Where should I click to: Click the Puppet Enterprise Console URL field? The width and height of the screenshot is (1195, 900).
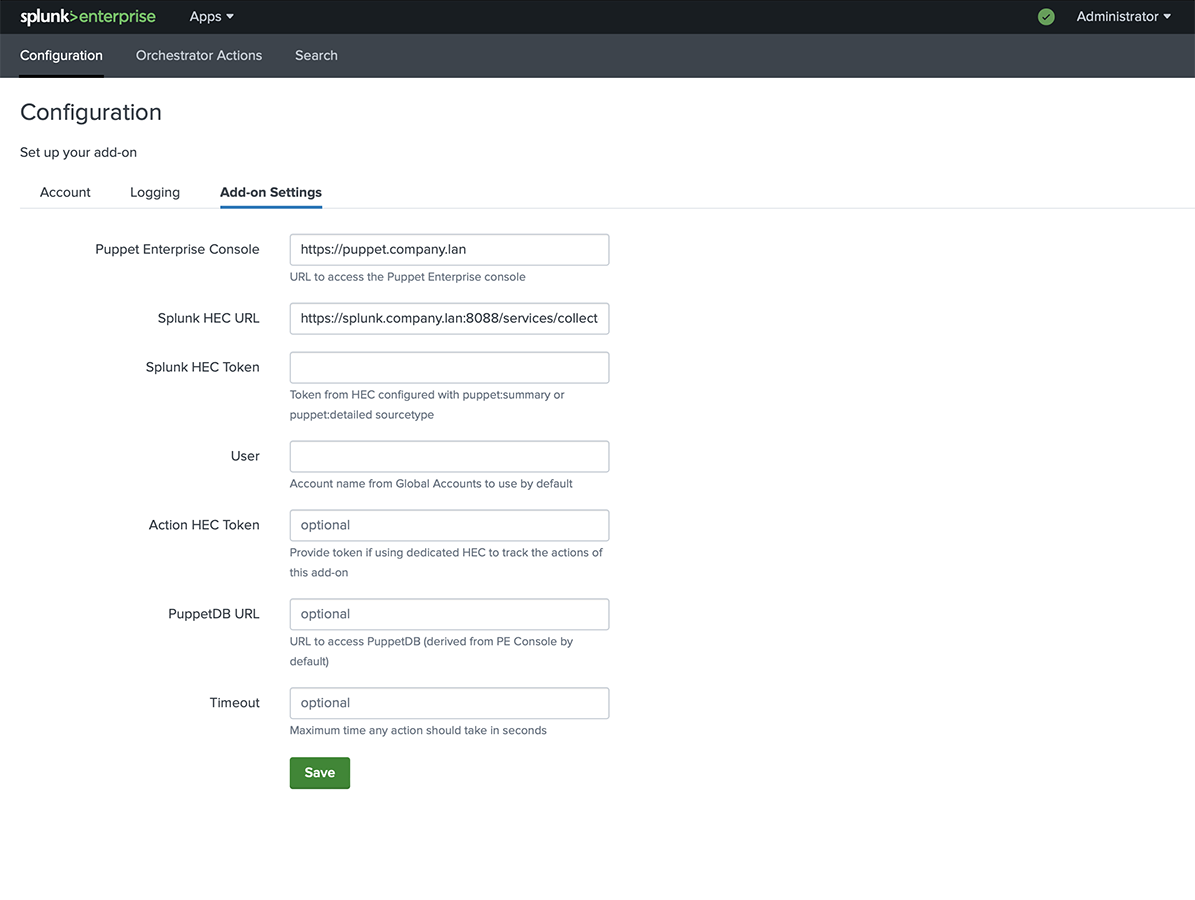(449, 249)
